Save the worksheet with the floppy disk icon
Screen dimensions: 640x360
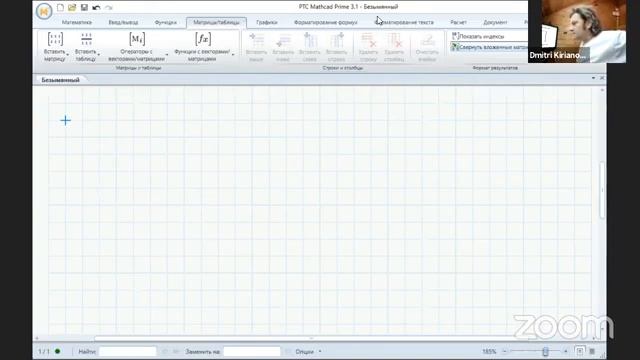[84, 7]
